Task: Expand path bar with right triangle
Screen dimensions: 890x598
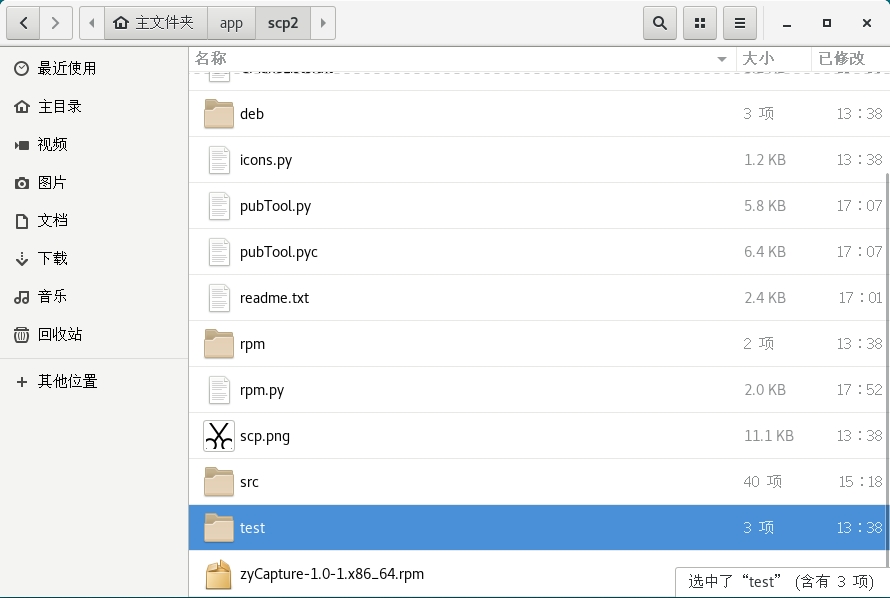Action: (323, 23)
